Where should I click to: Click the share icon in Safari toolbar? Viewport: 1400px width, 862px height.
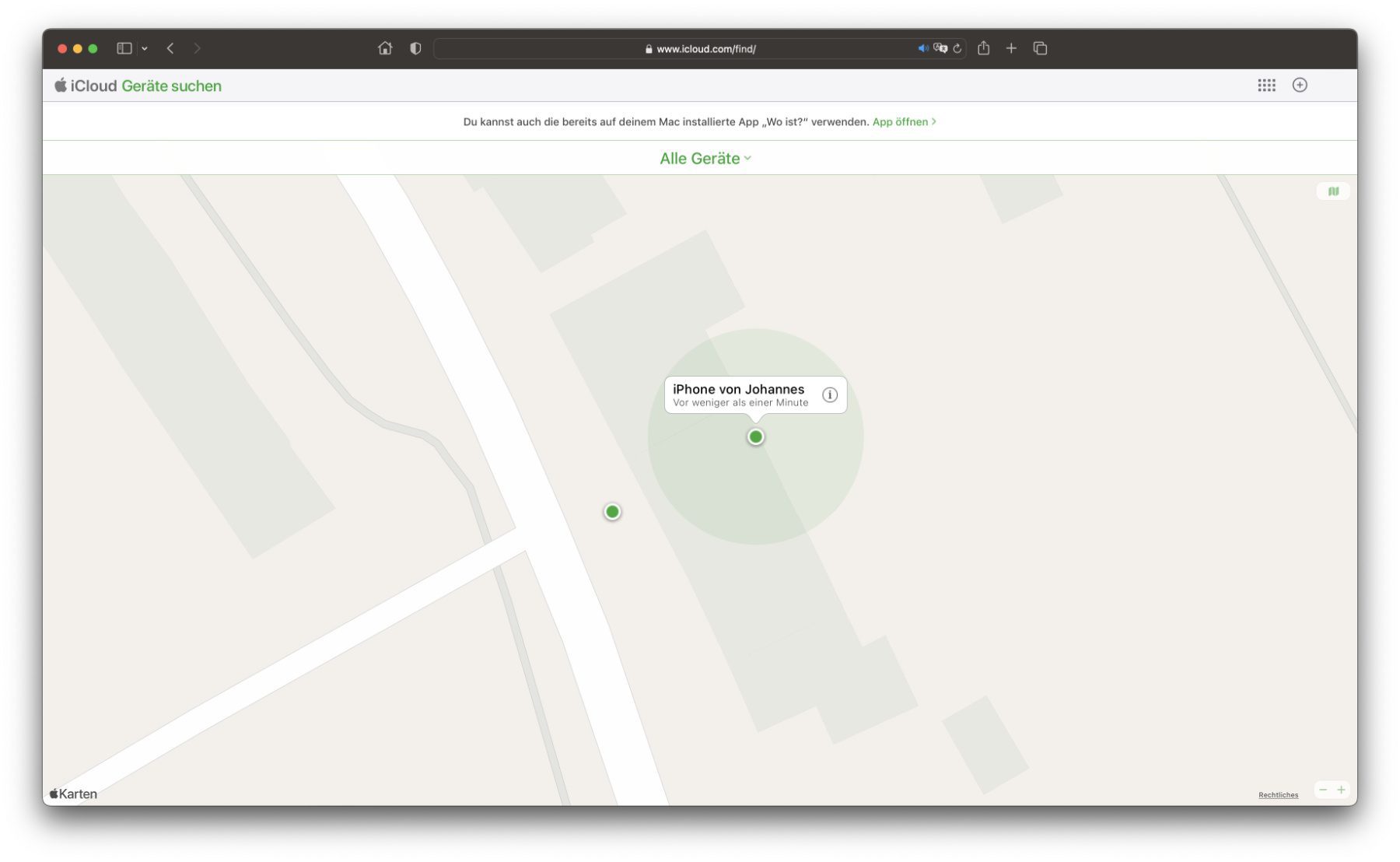(x=983, y=48)
